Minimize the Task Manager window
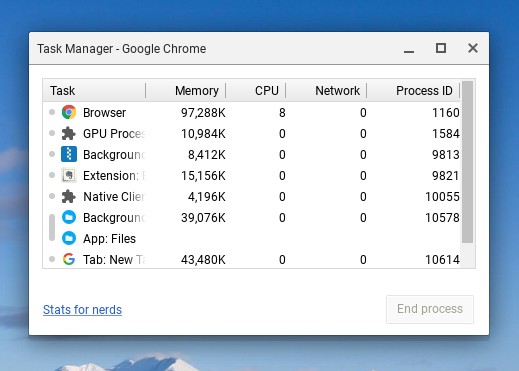This screenshot has height=371, width=519. (x=409, y=50)
